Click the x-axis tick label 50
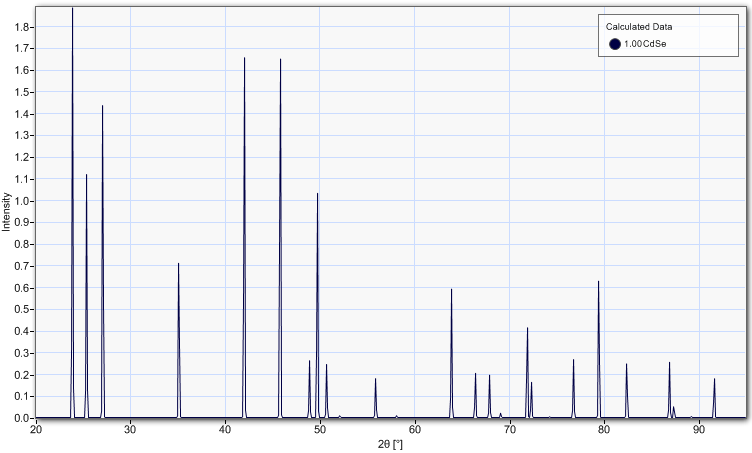 tap(320, 429)
